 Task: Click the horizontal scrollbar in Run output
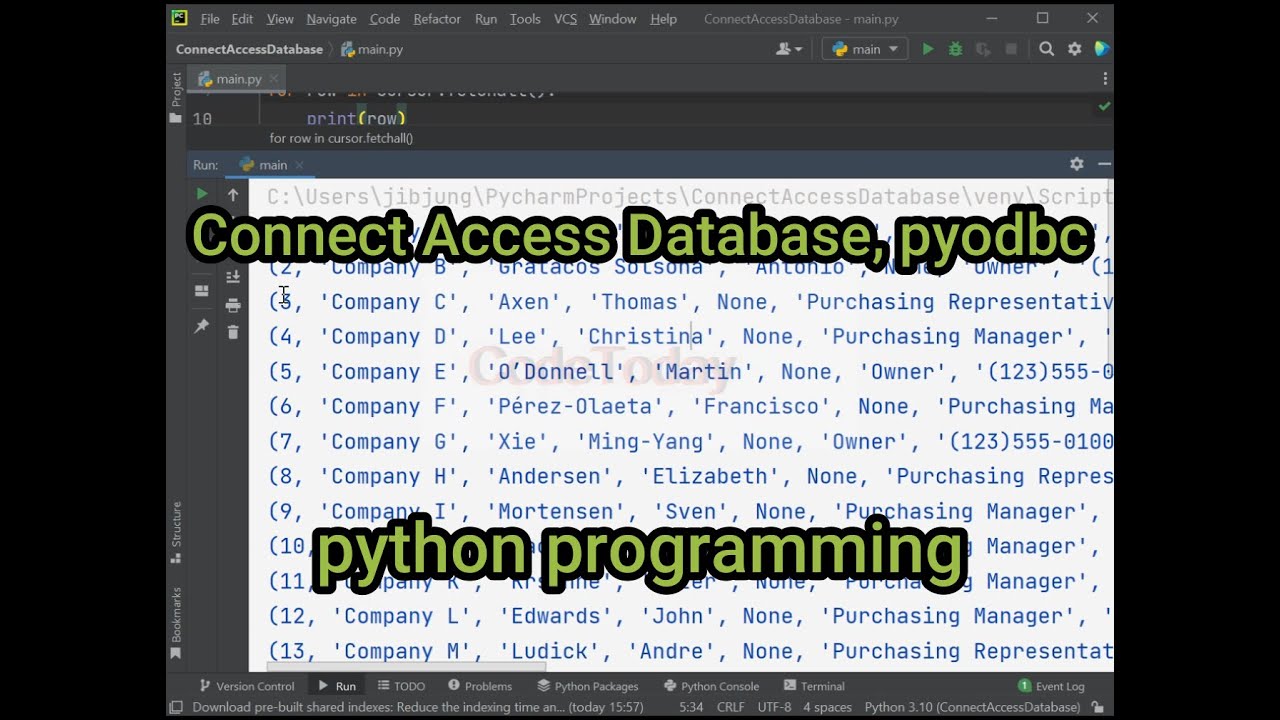406,667
